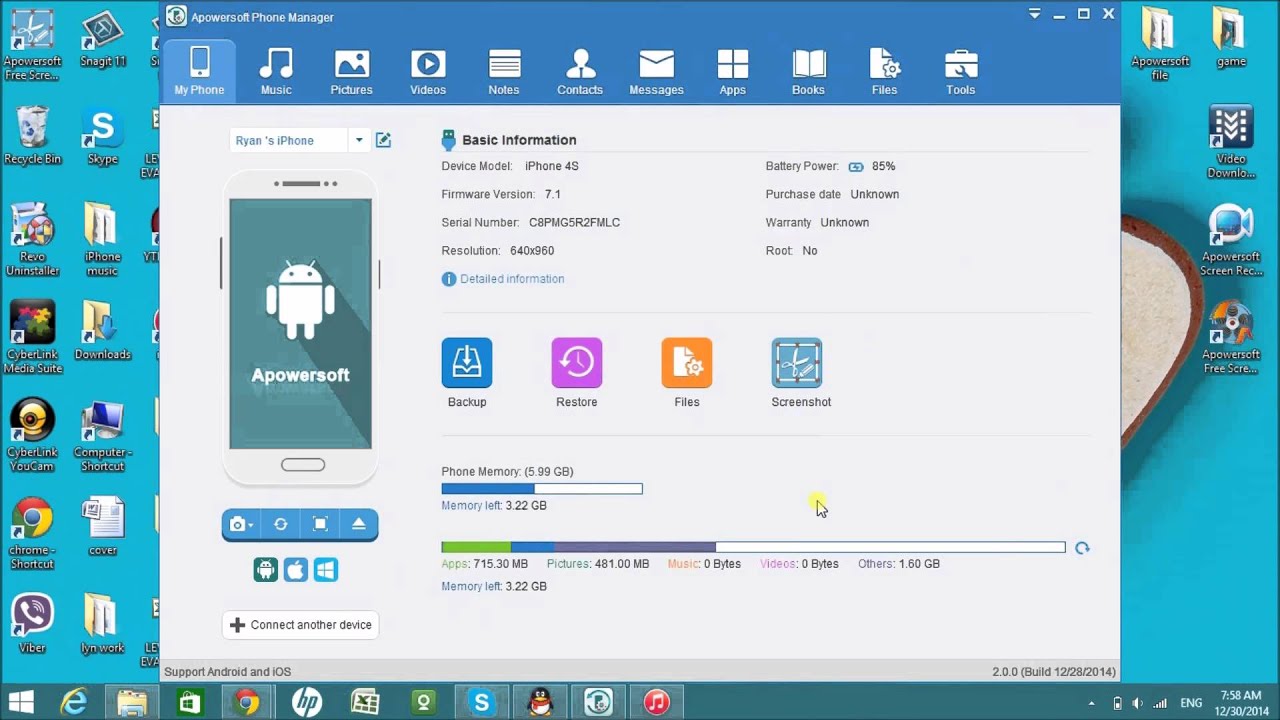Open Video Downloader desktop icon
Screen dimensions: 1280x720
click(x=1231, y=141)
